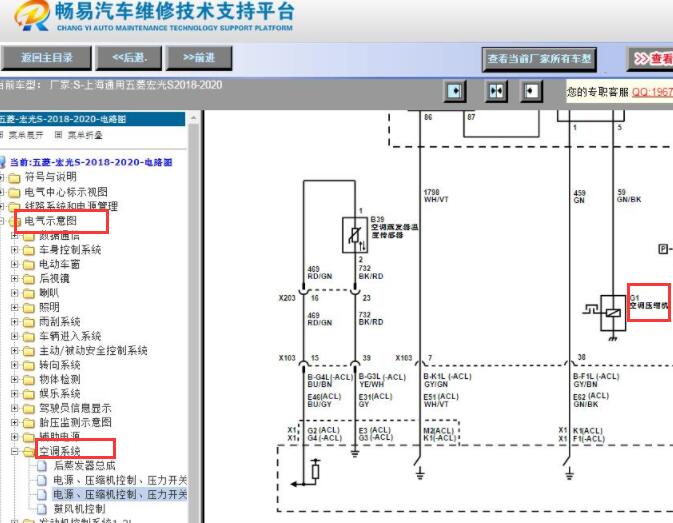Click the B39 evaporator temperature sensor symbol
The width and height of the screenshot is (673, 523).
click(355, 236)
